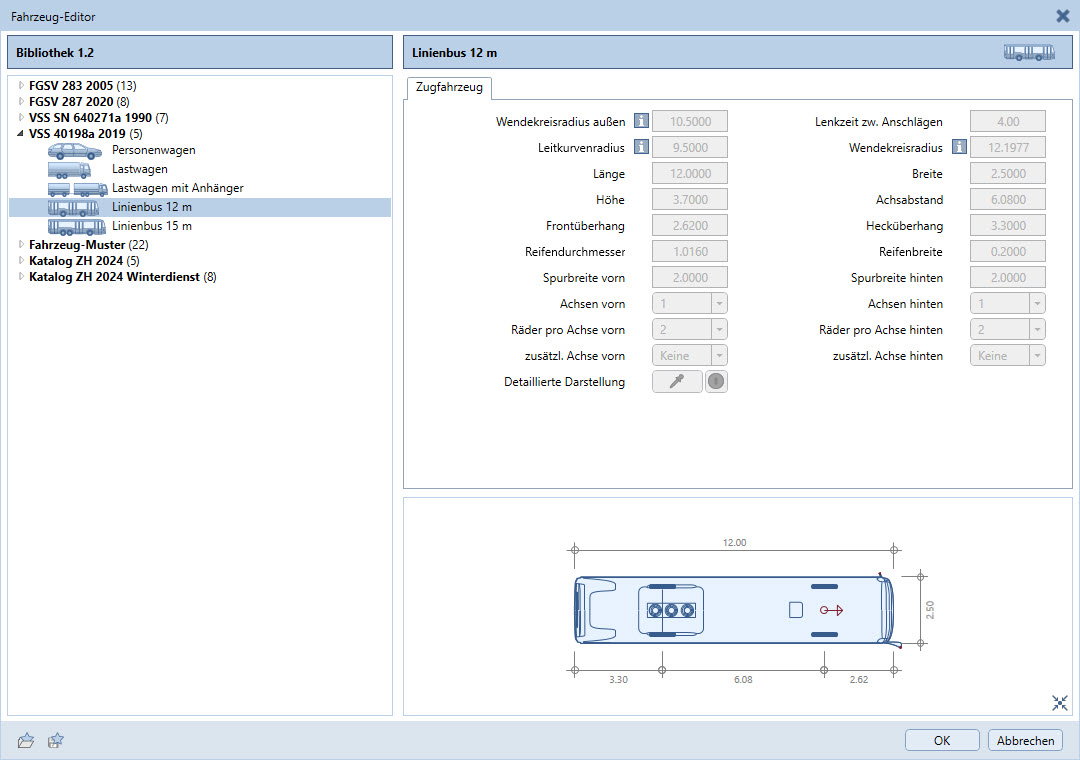Image resolution: width=1080 pixels, height=760 pixels.
Task: Click the zoom-to-fit icon in preview
Action: click(x=1060, y=703)
